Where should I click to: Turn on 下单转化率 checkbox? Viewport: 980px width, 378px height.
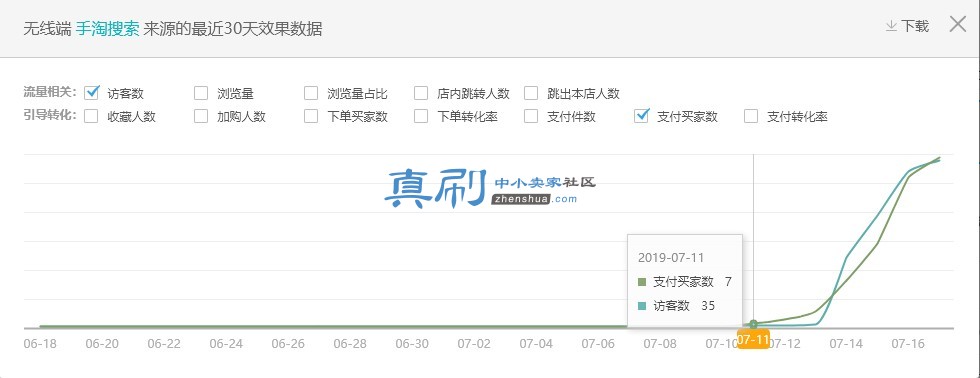[421, 116]
